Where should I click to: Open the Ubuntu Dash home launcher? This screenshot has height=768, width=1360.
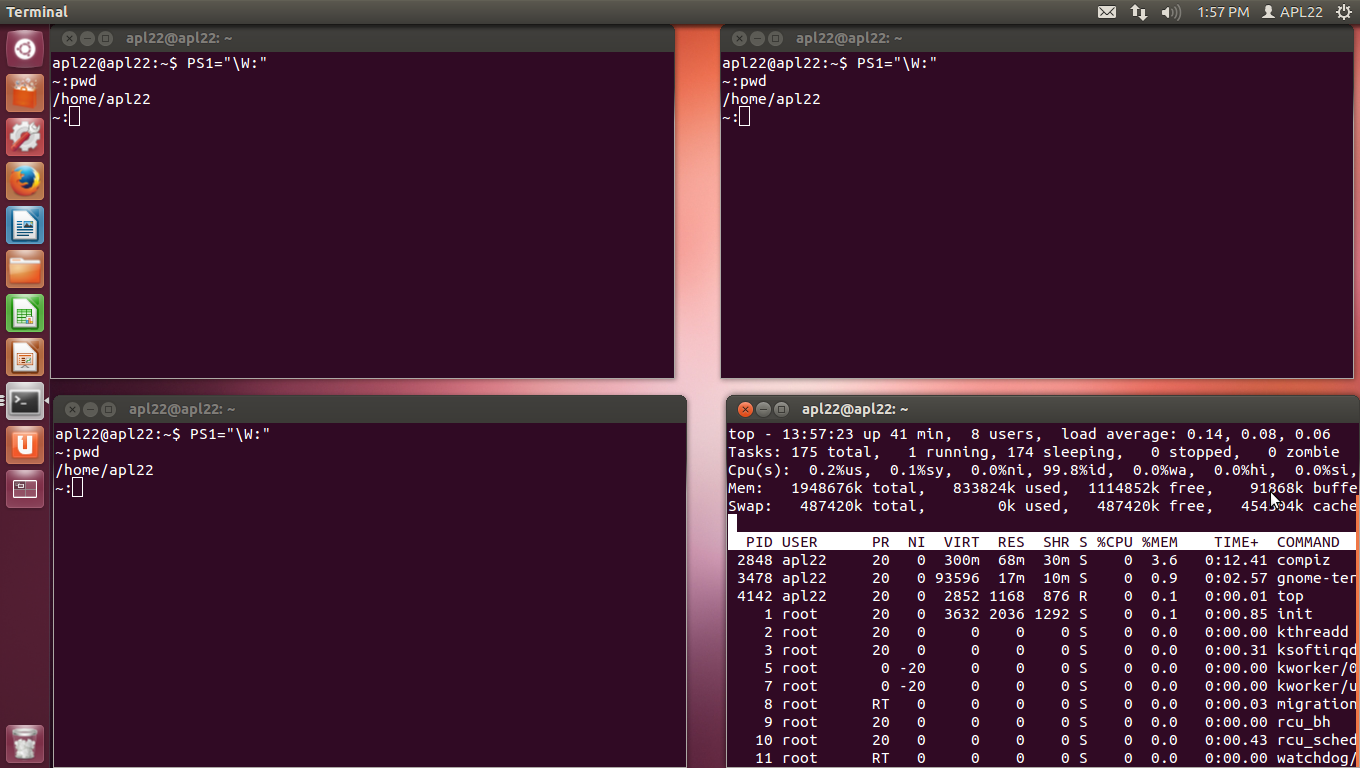point(25,49)
